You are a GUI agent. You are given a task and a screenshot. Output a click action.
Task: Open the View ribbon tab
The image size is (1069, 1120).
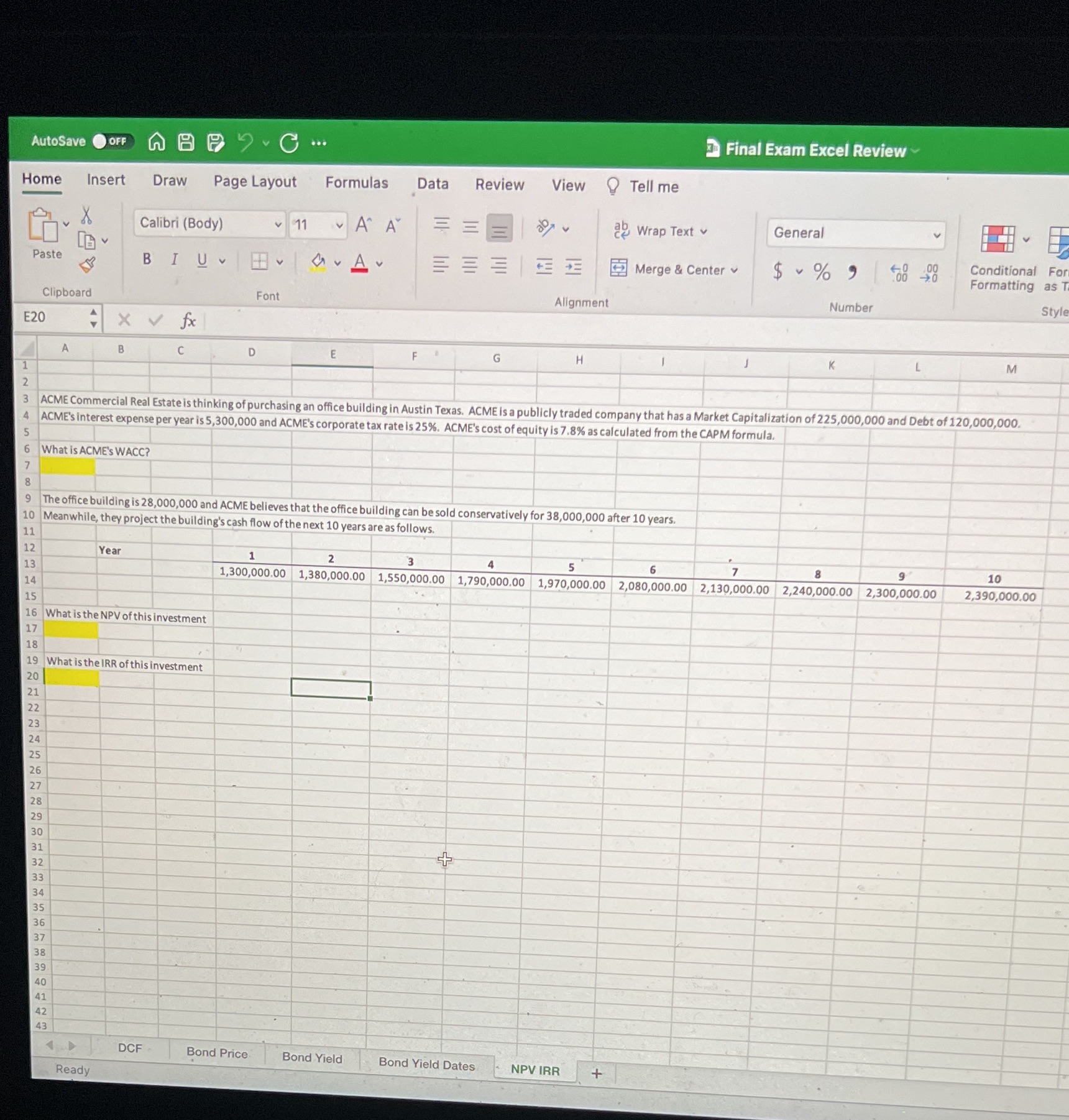tap(568, 185)
